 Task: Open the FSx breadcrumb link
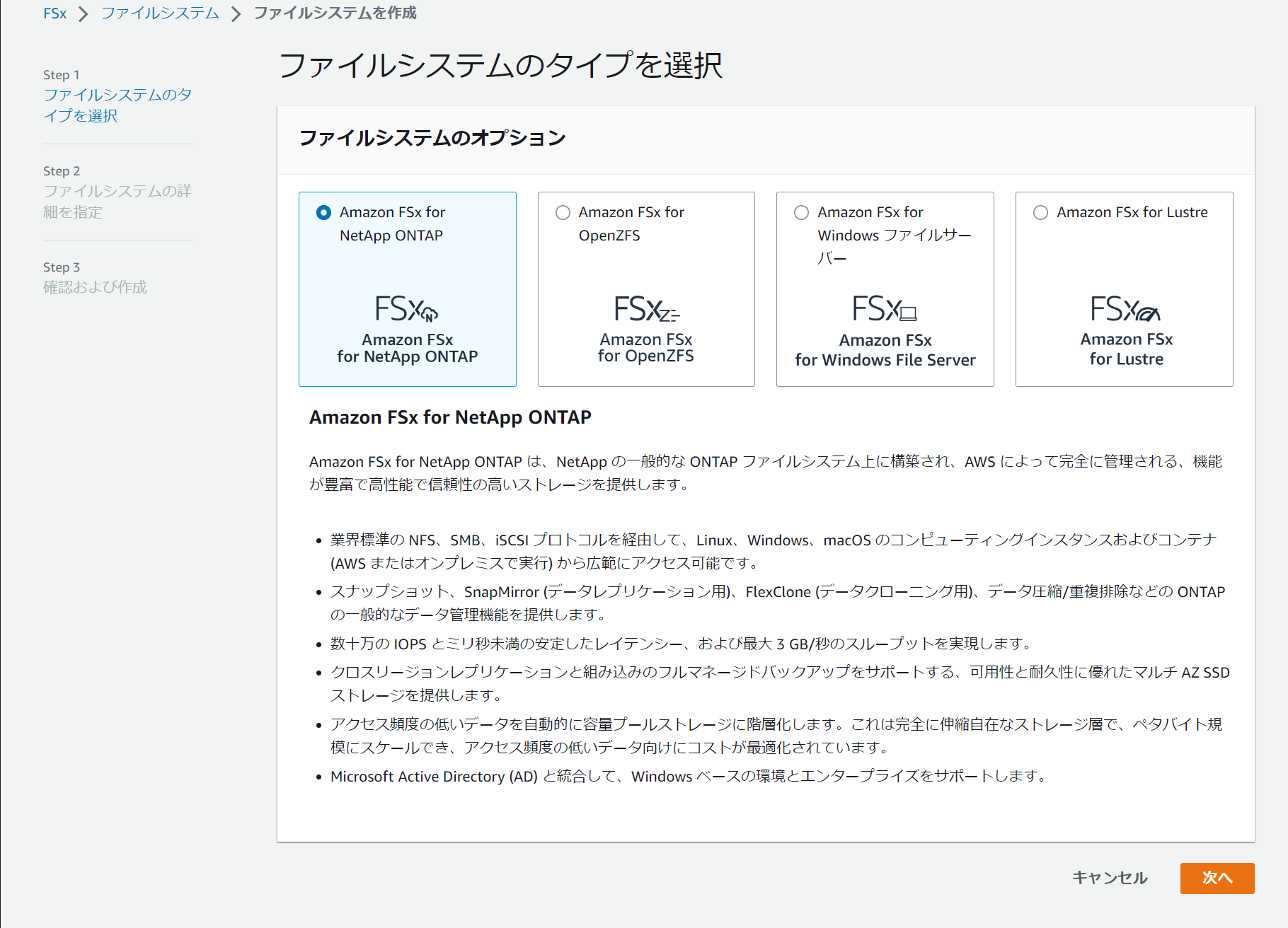point(54,13)
